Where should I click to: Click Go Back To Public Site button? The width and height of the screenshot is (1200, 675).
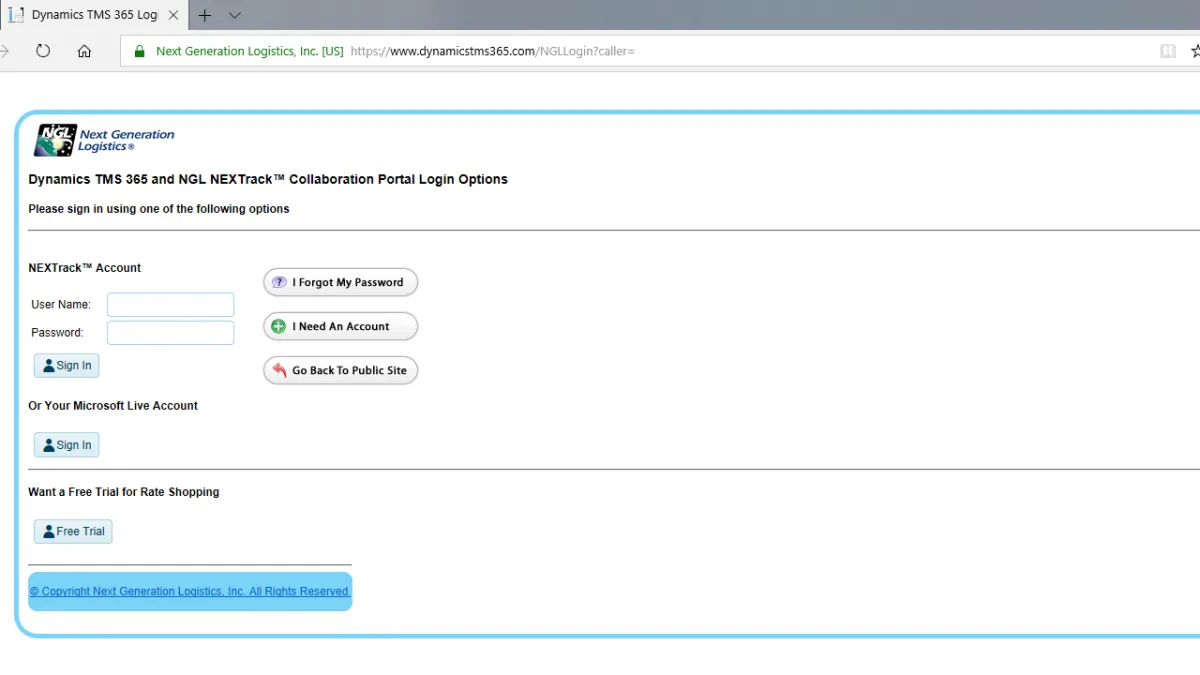tap(340, 371)
